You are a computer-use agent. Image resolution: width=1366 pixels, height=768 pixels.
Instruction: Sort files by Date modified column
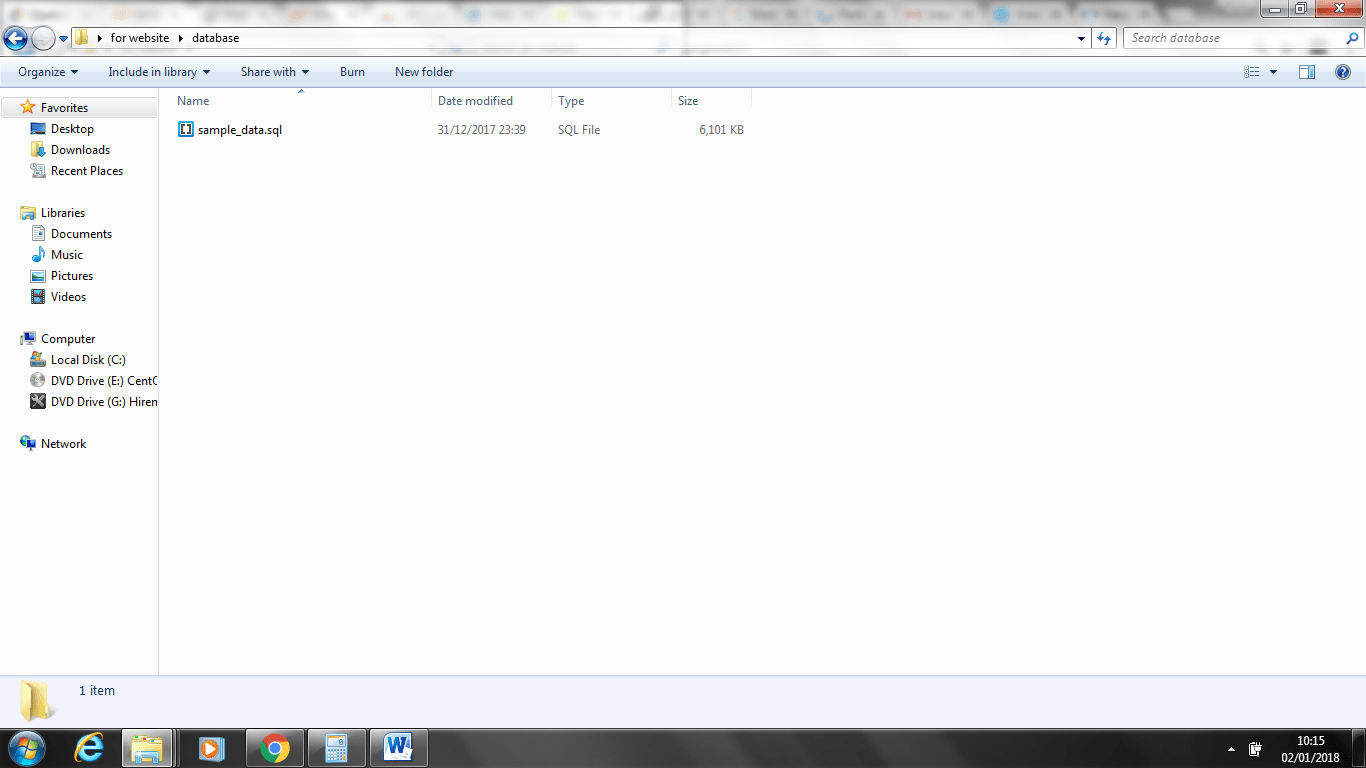pyautogui.click(x=475, y=101)
